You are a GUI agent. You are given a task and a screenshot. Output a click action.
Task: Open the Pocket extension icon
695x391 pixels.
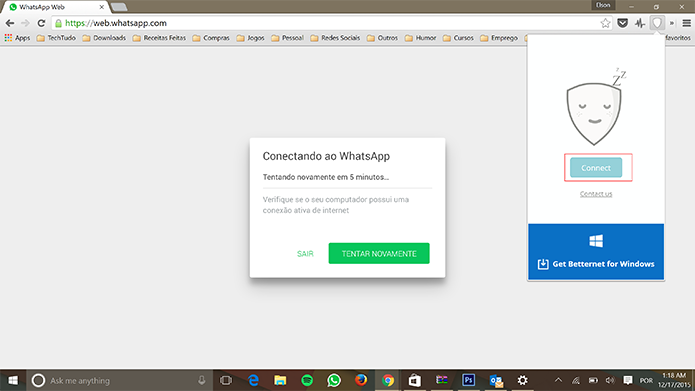pyautogui.click(x=622, y=23)
